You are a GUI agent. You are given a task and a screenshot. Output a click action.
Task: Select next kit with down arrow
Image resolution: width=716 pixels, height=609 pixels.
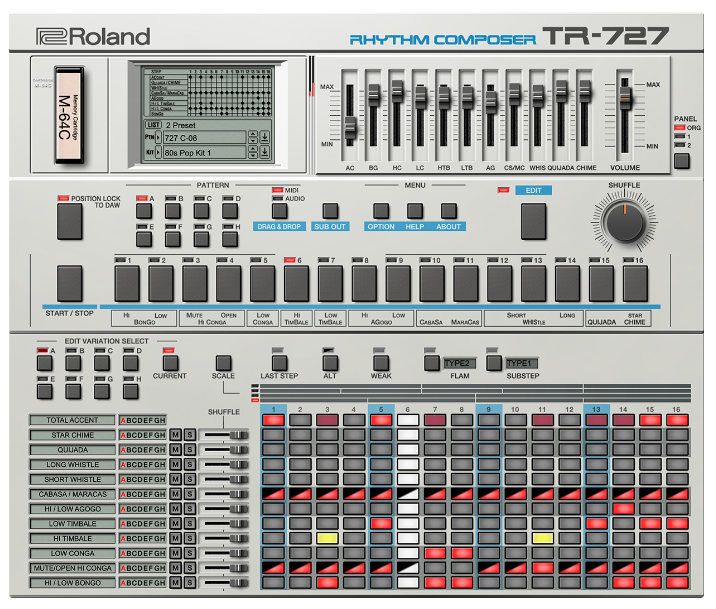click(x=253, y=155)
